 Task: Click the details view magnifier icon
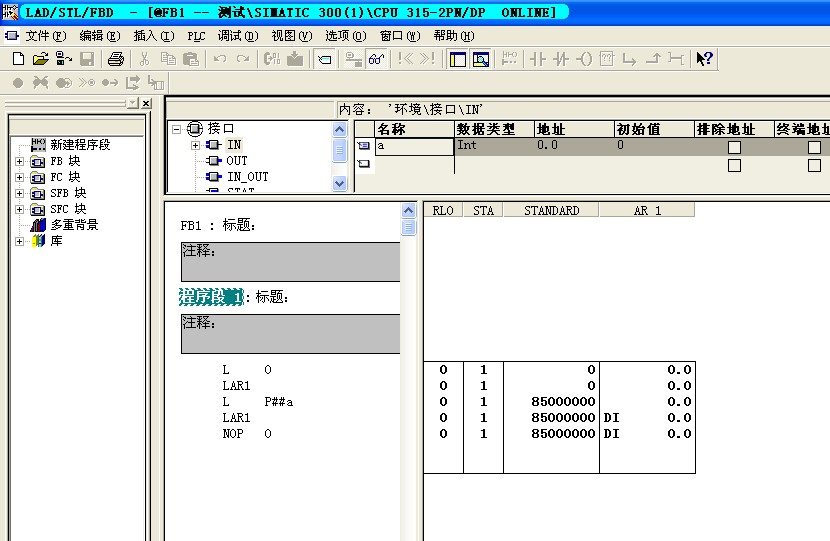coord(481,59)
